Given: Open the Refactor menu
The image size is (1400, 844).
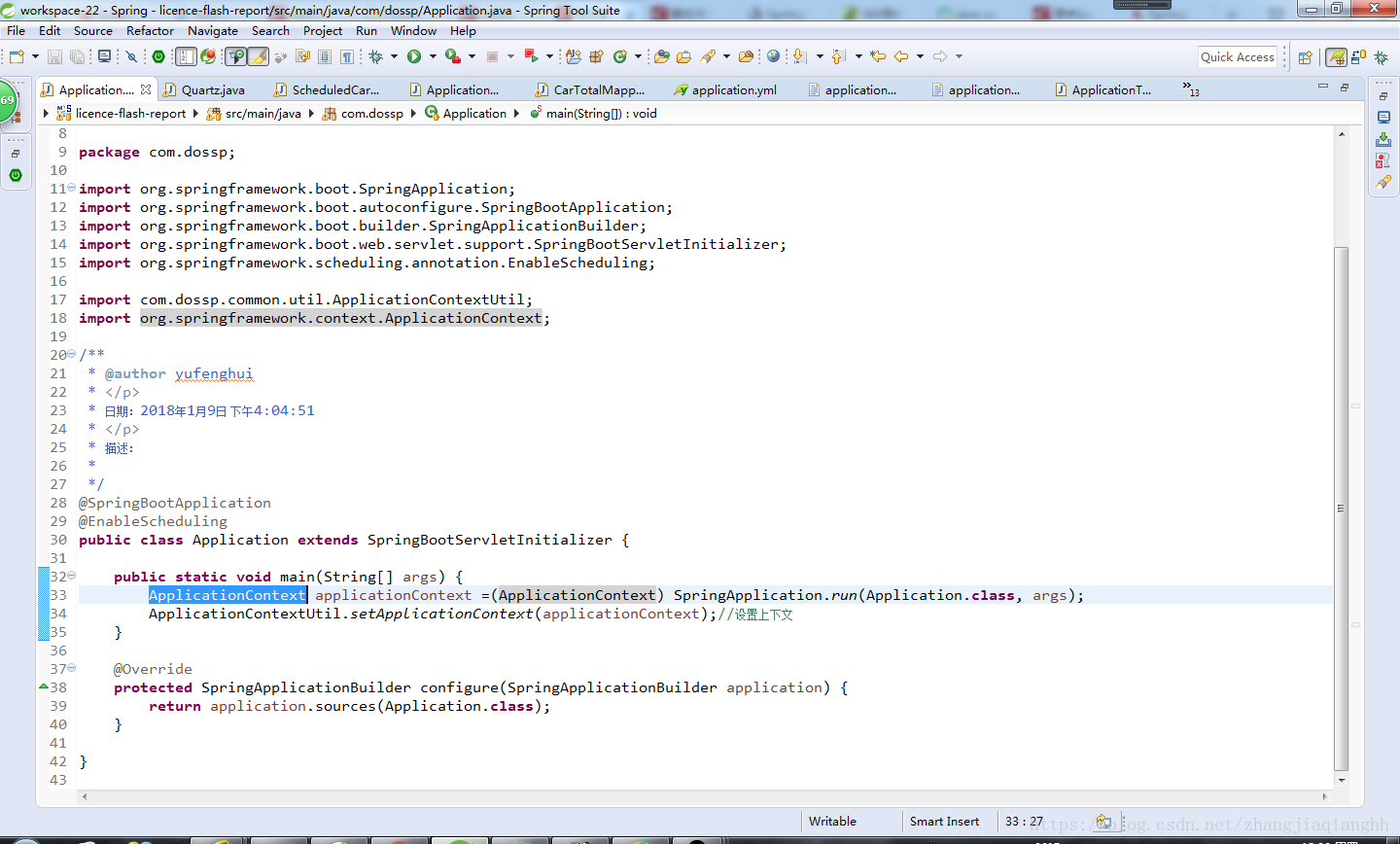Looking at the screenshot, I should coord(150,30).
